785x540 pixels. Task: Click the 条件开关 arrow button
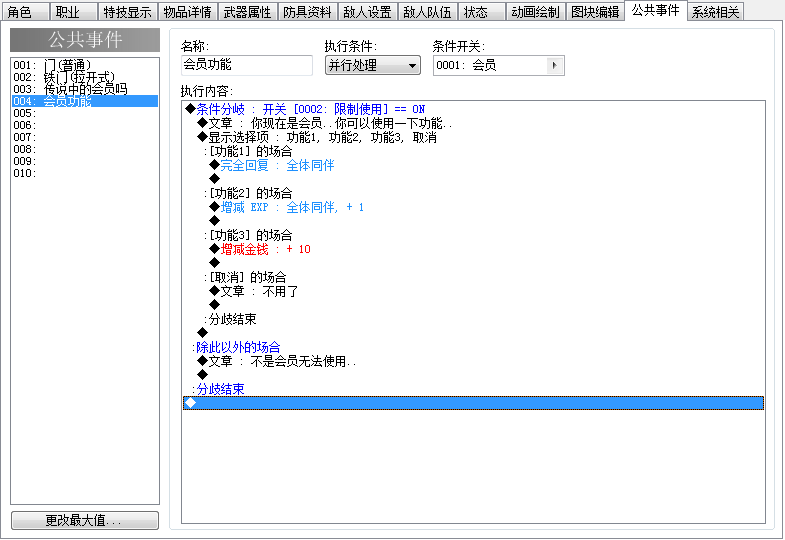[554, 65]
